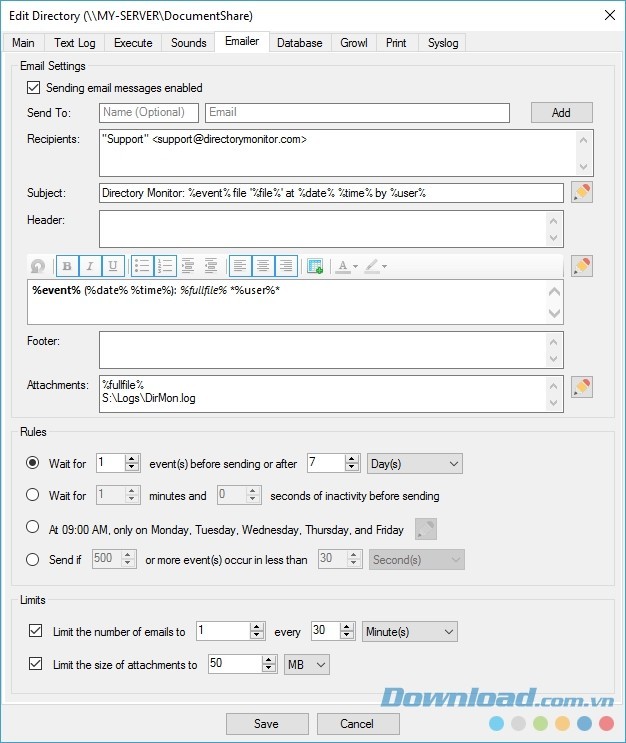Align body text left

pos(240,266)
